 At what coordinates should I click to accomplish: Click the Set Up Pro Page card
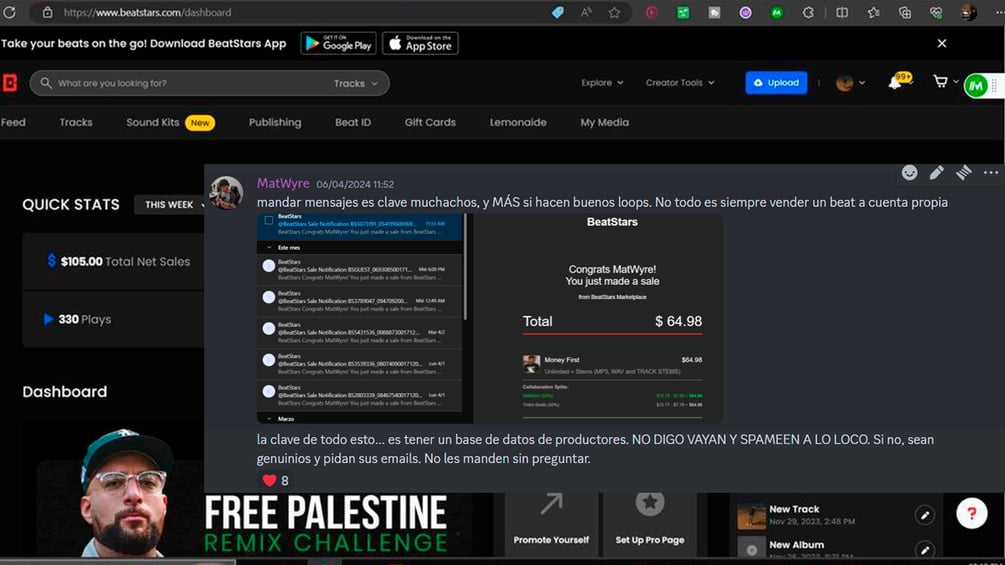pos(650,524)
